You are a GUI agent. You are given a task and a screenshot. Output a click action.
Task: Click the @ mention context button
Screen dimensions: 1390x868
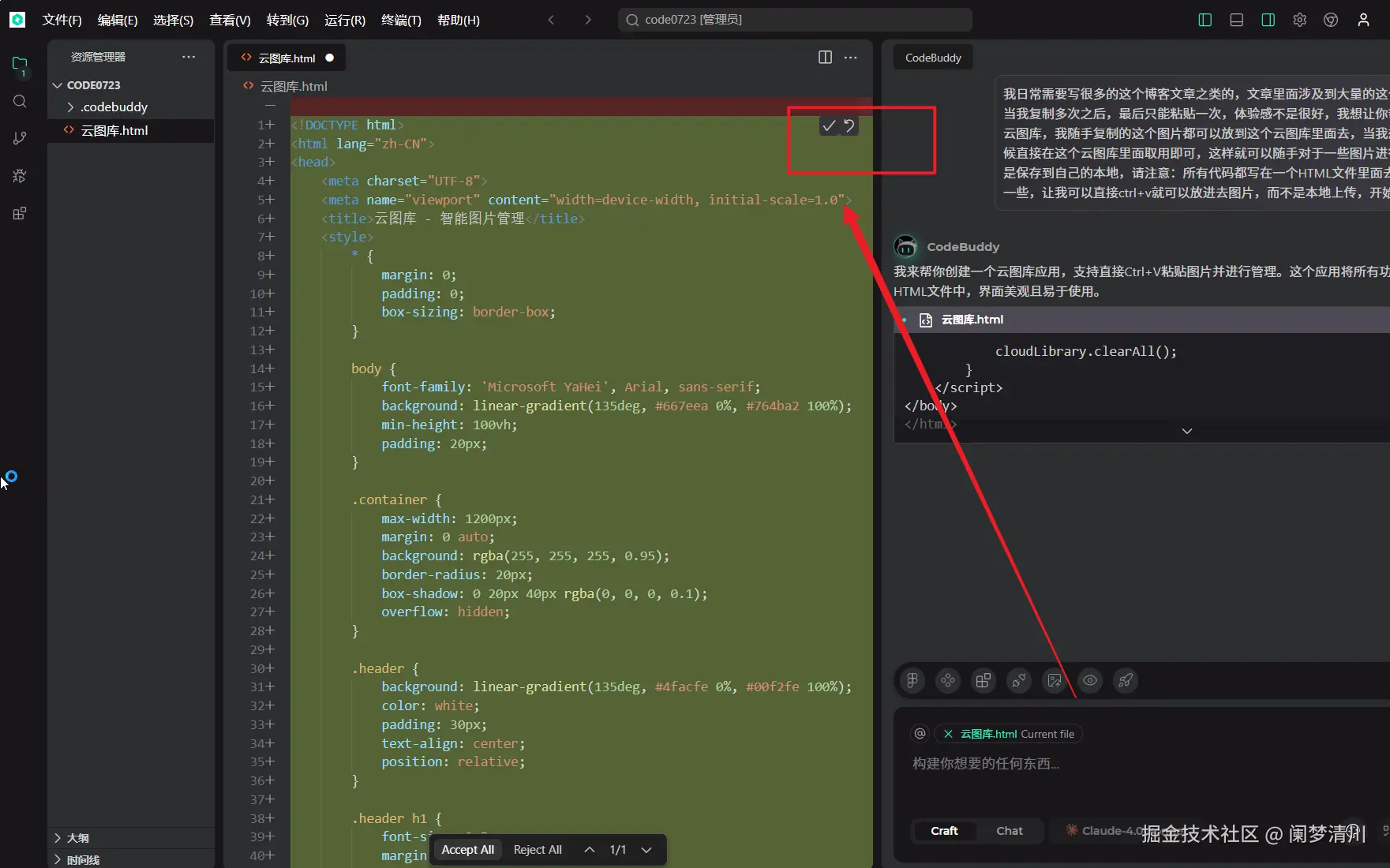920,734
